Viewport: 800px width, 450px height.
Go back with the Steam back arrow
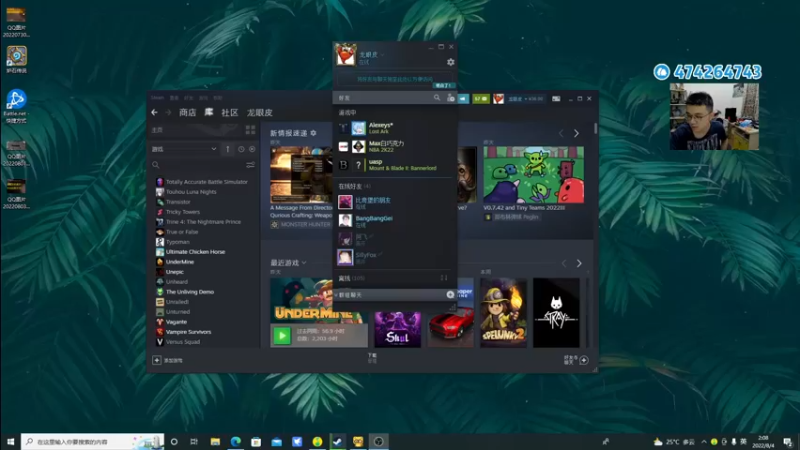(154, 112)
